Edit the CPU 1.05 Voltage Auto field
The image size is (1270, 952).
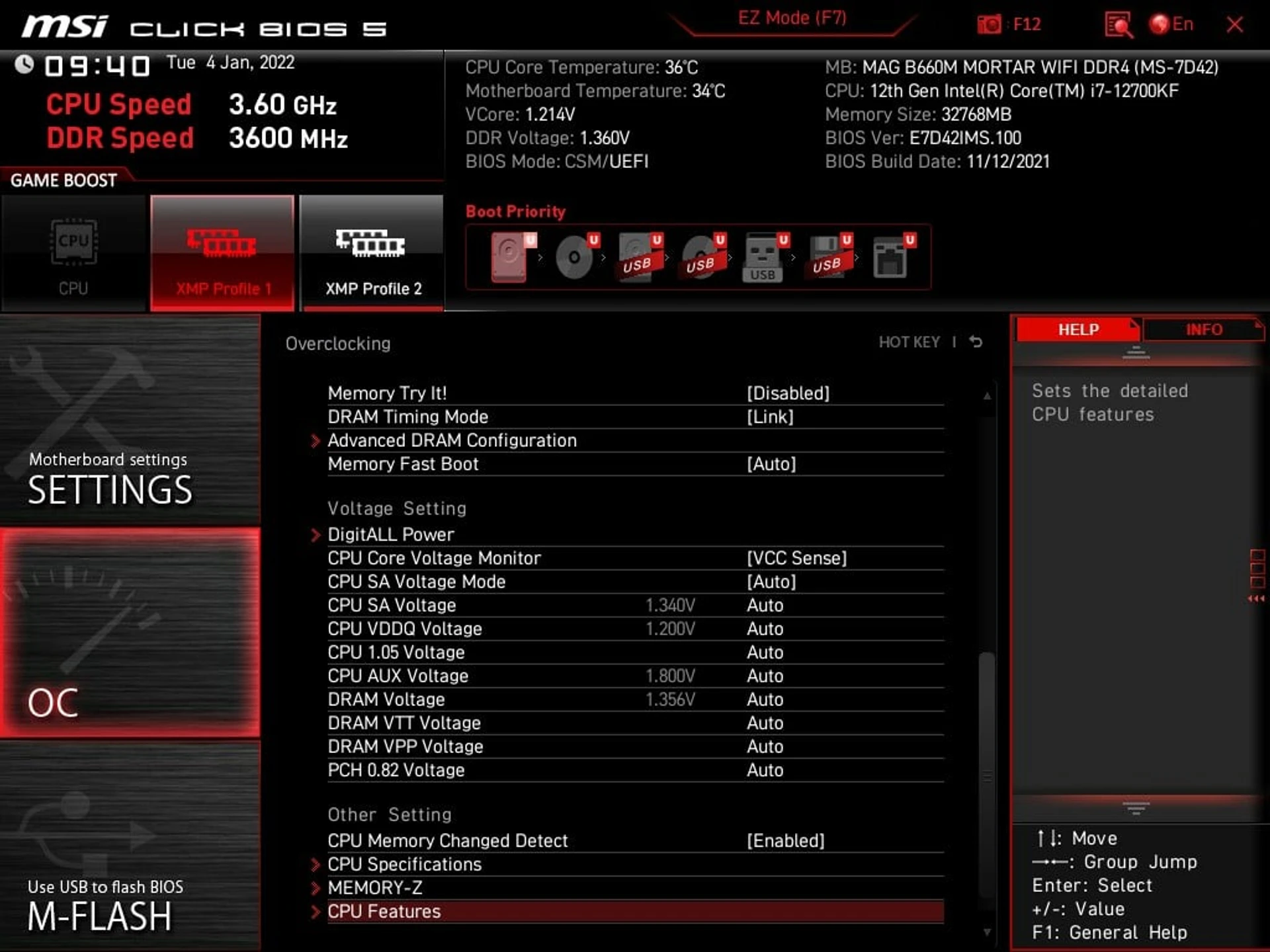click(765, 653)
